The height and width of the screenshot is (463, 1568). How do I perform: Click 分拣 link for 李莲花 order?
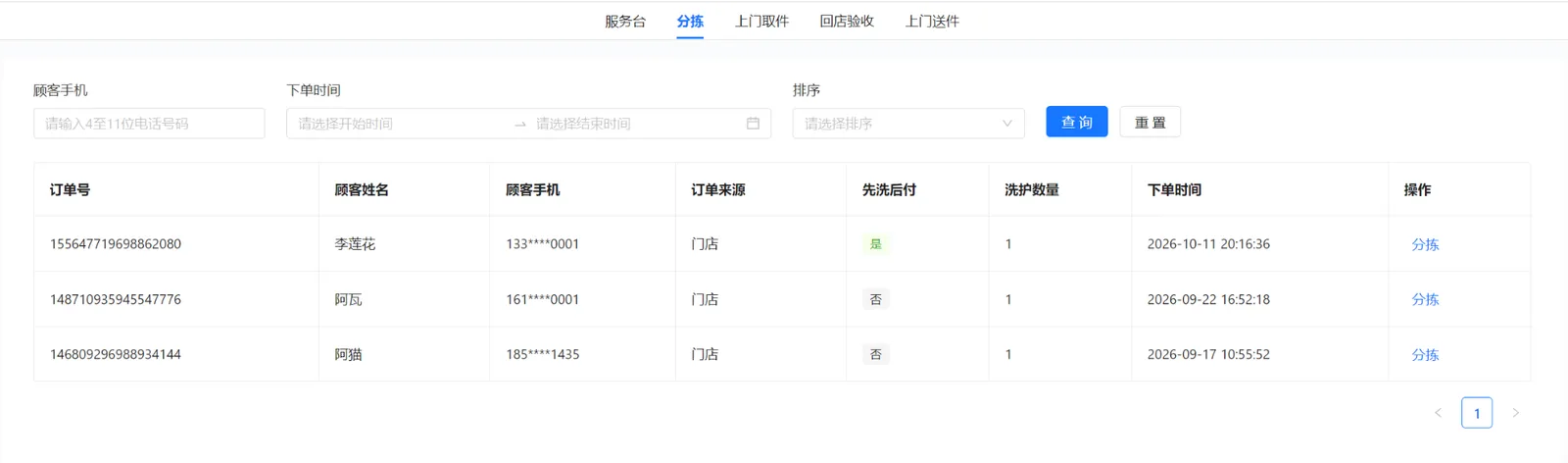1425,244
